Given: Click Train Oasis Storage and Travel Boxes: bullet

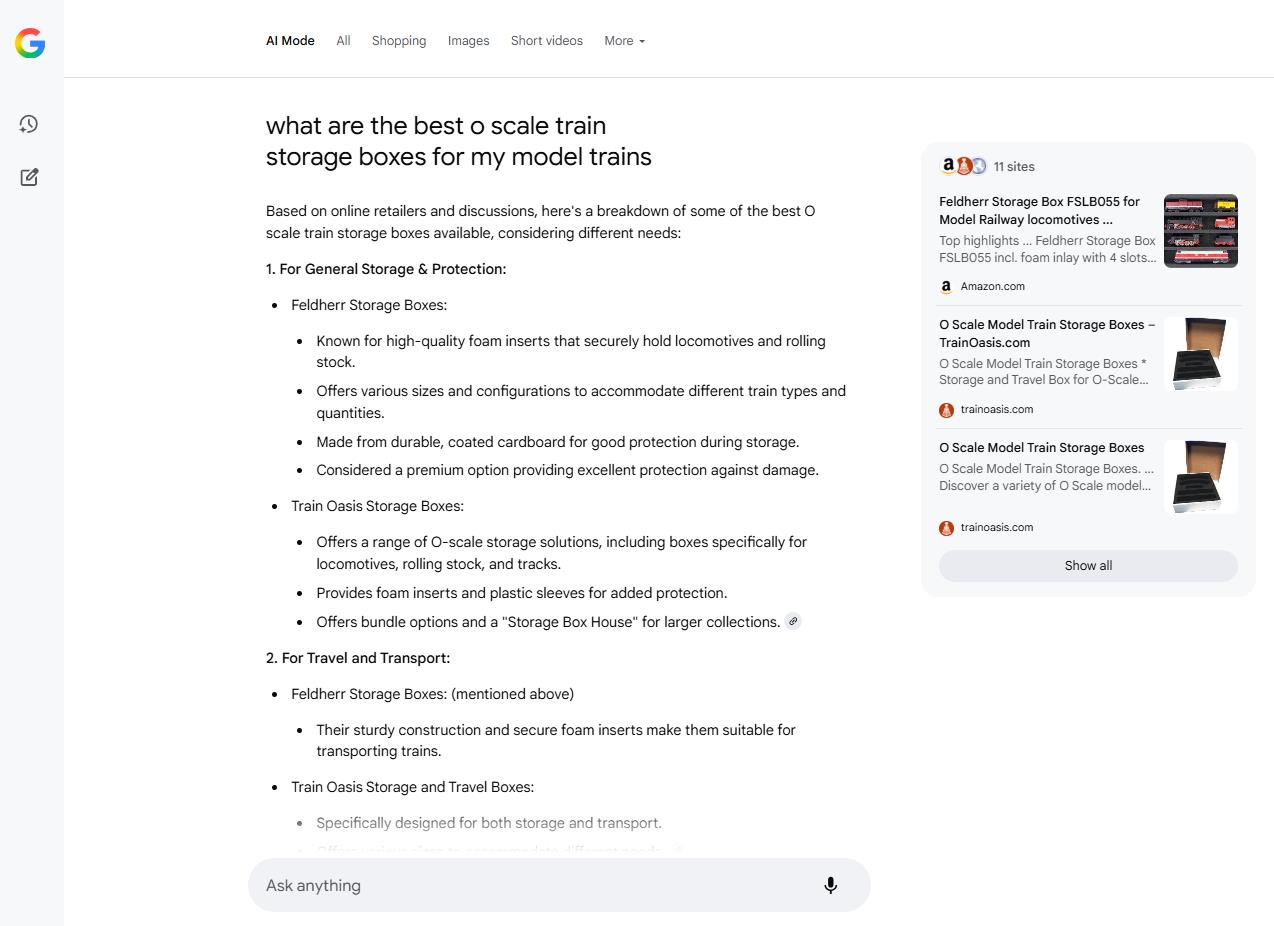Looking at the screenshot, I should [x=412, y=787].
